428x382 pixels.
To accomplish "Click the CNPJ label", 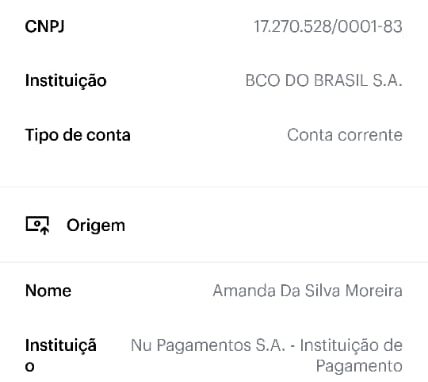I will coord(45,26).
